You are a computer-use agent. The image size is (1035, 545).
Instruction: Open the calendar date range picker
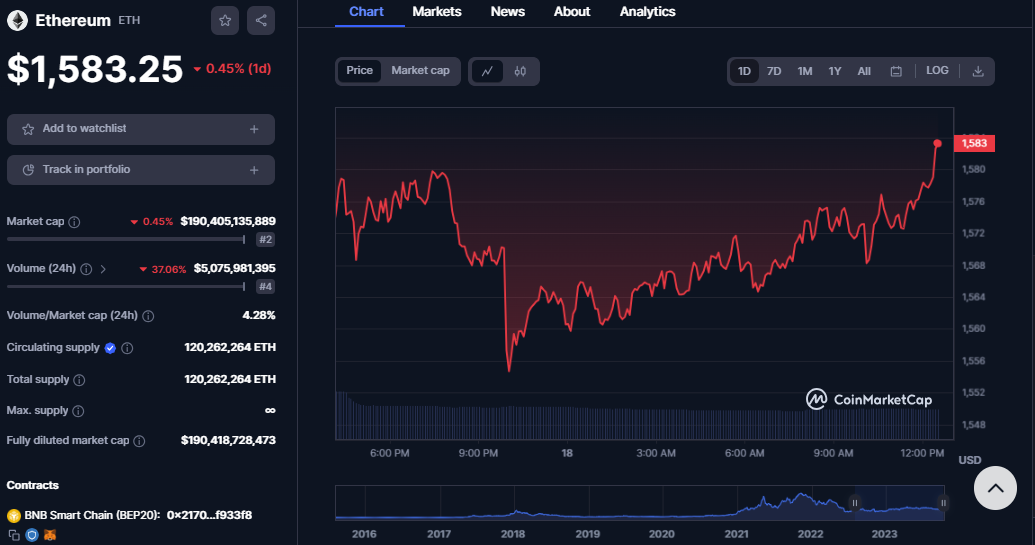coord(896,71)
